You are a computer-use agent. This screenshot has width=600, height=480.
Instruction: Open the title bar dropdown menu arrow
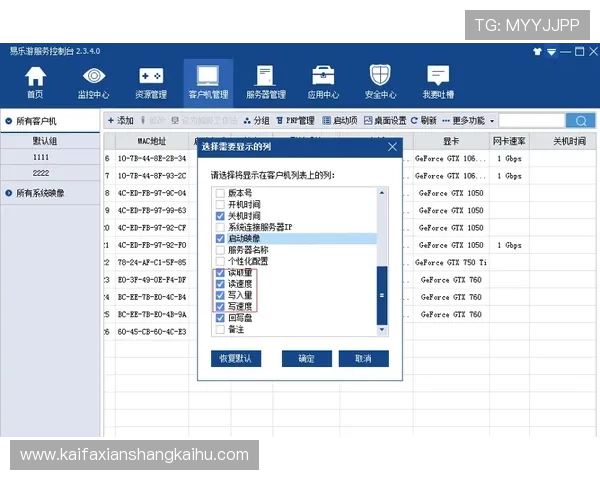pyautogui.click(x=551, y=51)
